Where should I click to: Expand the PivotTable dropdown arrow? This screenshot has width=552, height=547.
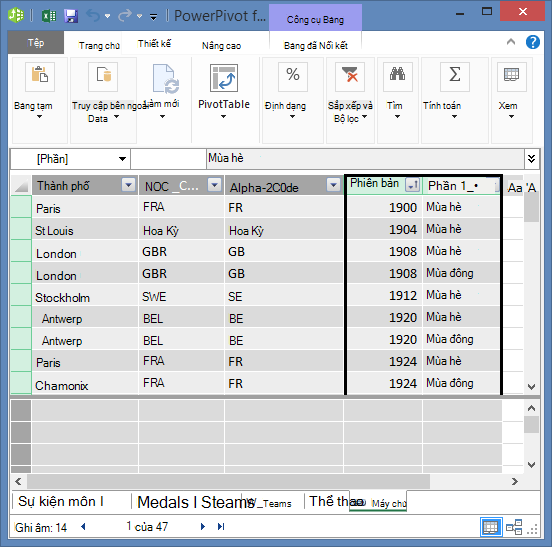[224, 117]
